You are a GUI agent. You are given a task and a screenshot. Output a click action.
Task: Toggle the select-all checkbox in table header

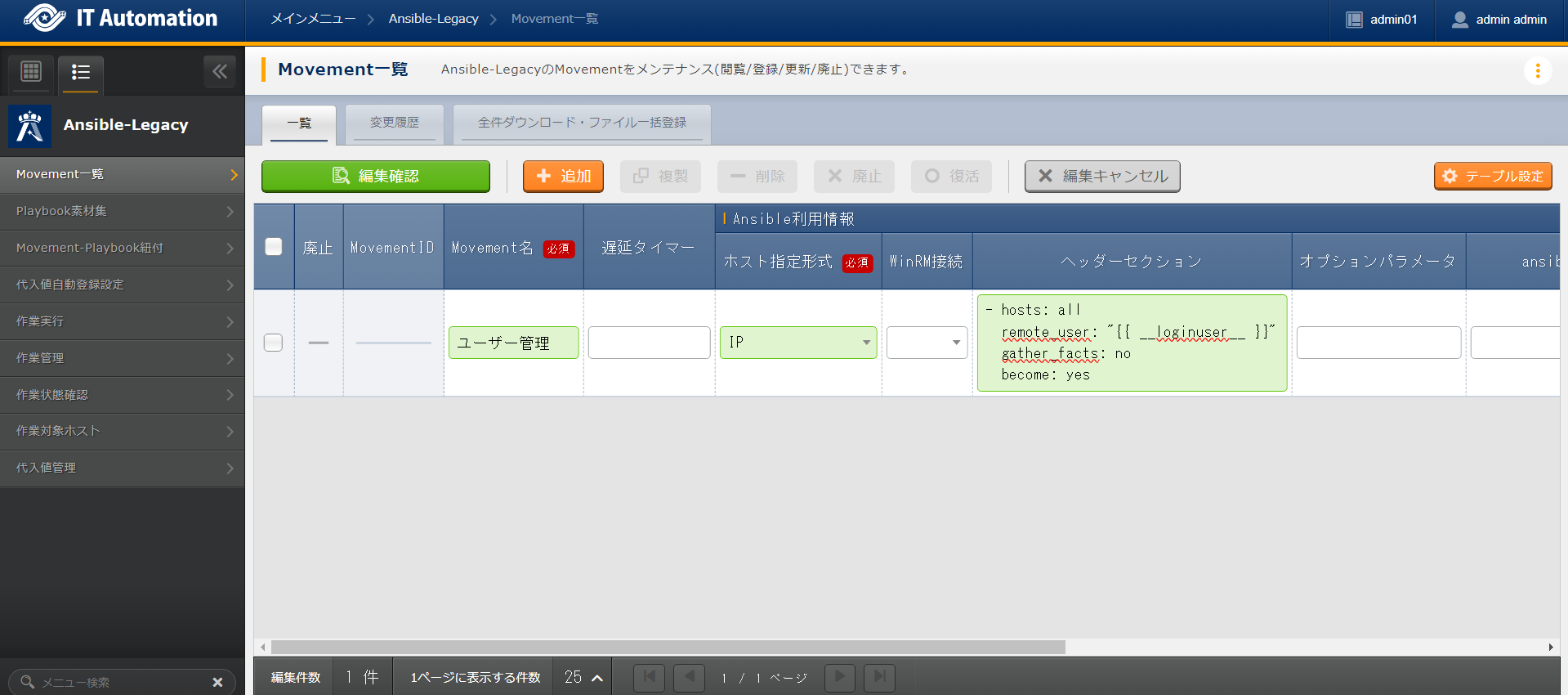click(x=274, y=247)
